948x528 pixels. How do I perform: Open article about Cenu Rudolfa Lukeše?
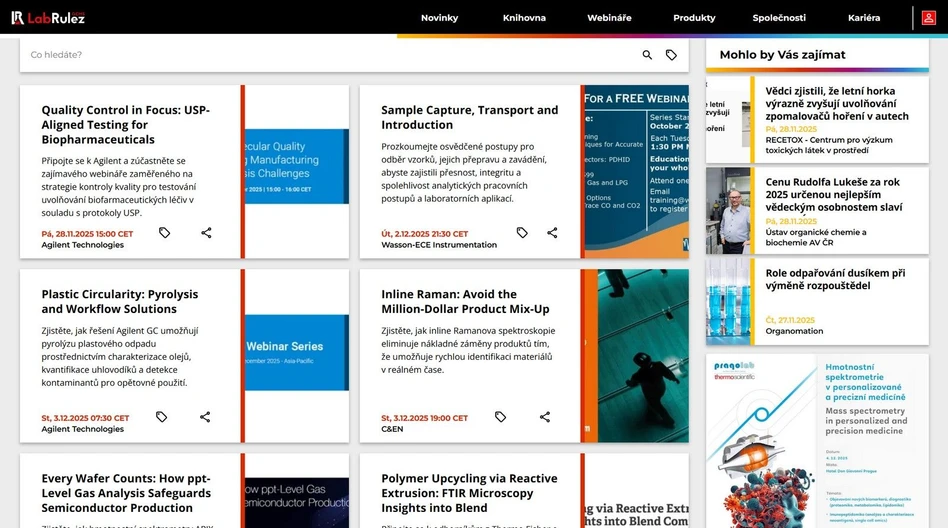[x=832, y=195]
